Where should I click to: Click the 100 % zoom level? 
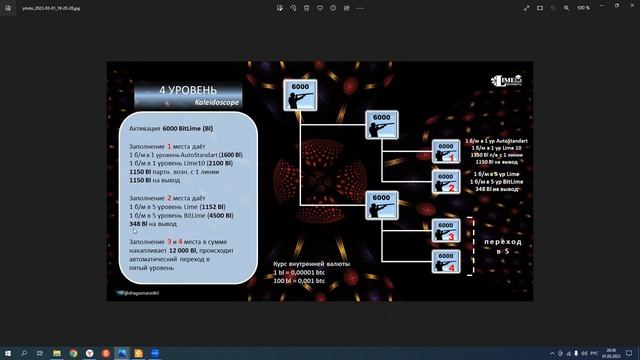(583, 8)
